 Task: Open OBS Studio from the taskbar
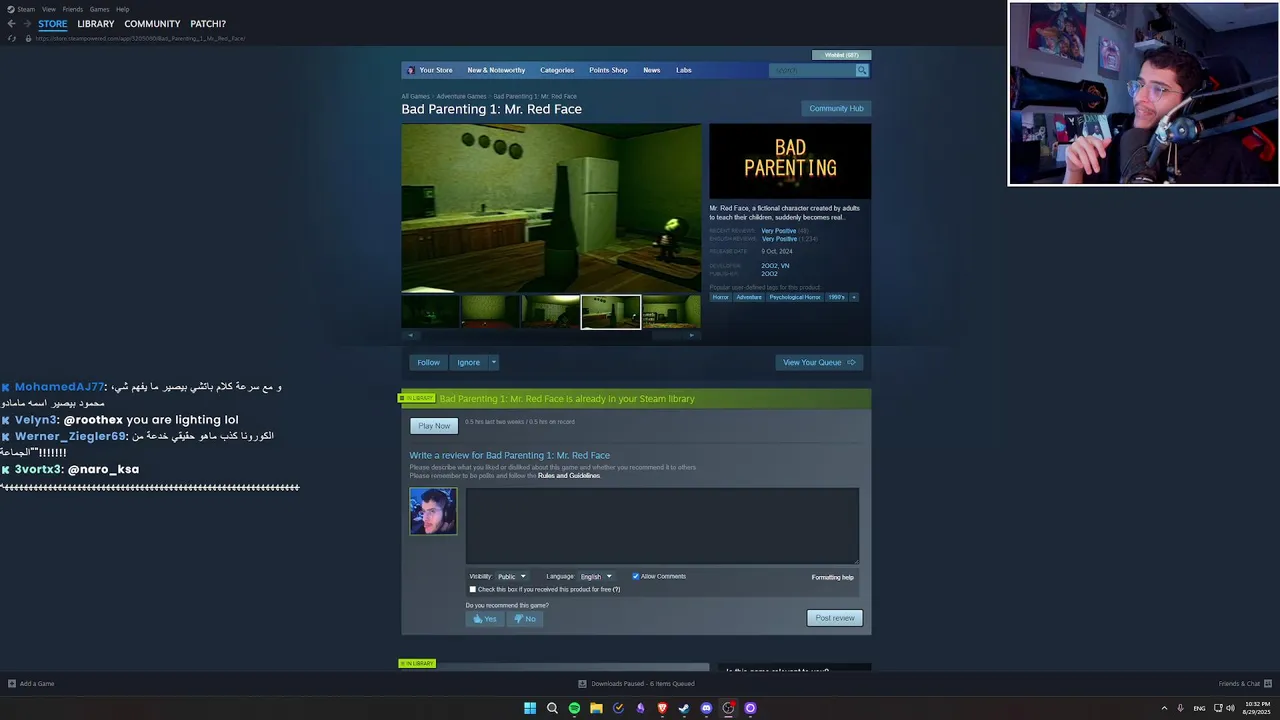728,708
